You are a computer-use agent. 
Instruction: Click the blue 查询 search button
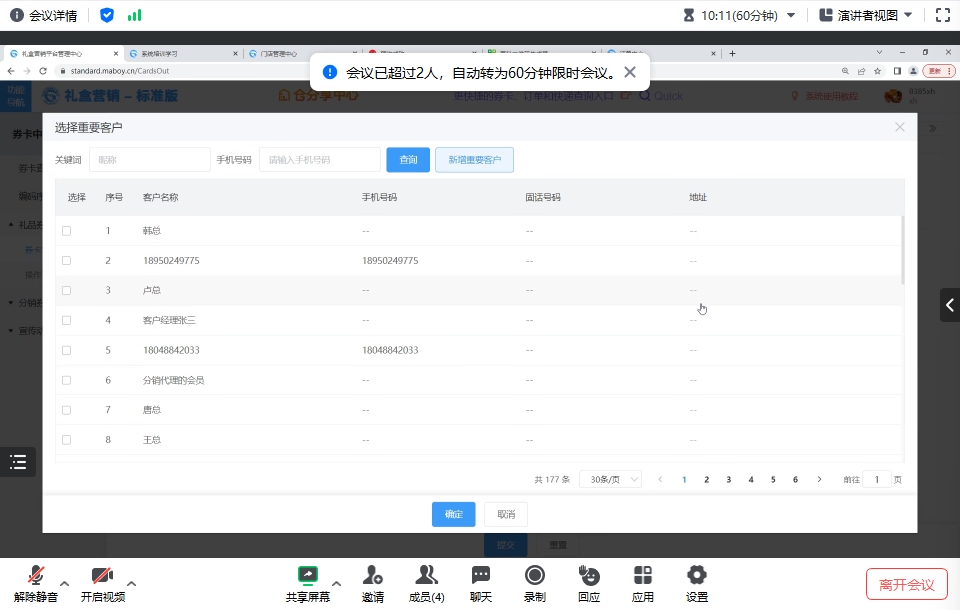pos(408,160)
